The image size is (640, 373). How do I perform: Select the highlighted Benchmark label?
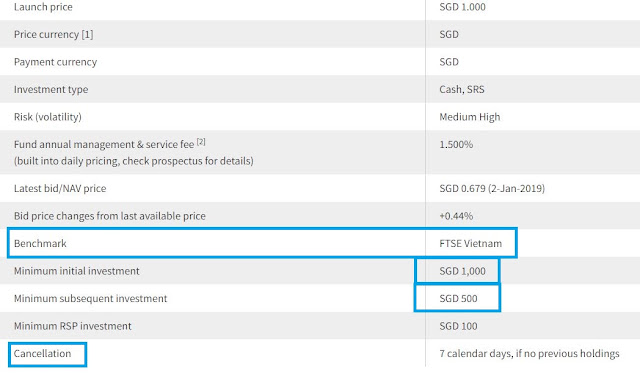click(40, 244)
